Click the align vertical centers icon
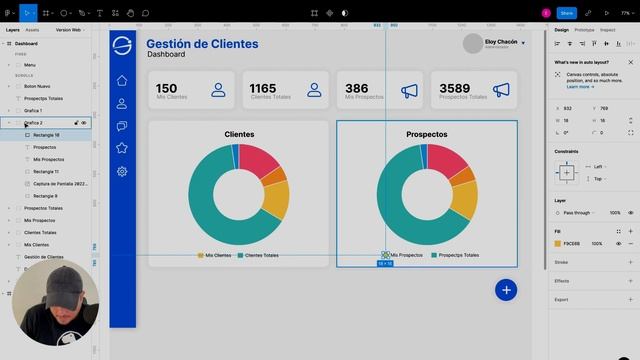Viewport: 640px width, 360px height. pyautogui.click(x=607, y=44)
